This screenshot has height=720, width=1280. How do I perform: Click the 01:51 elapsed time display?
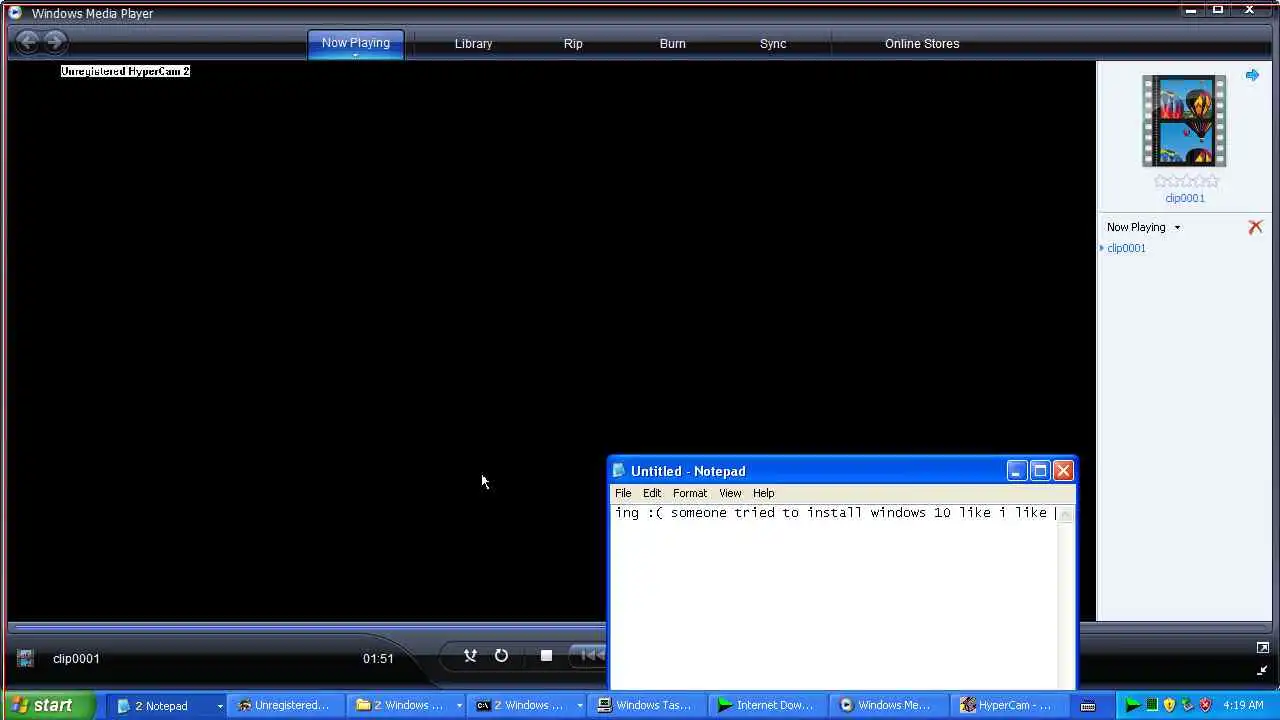pos(378,658)
